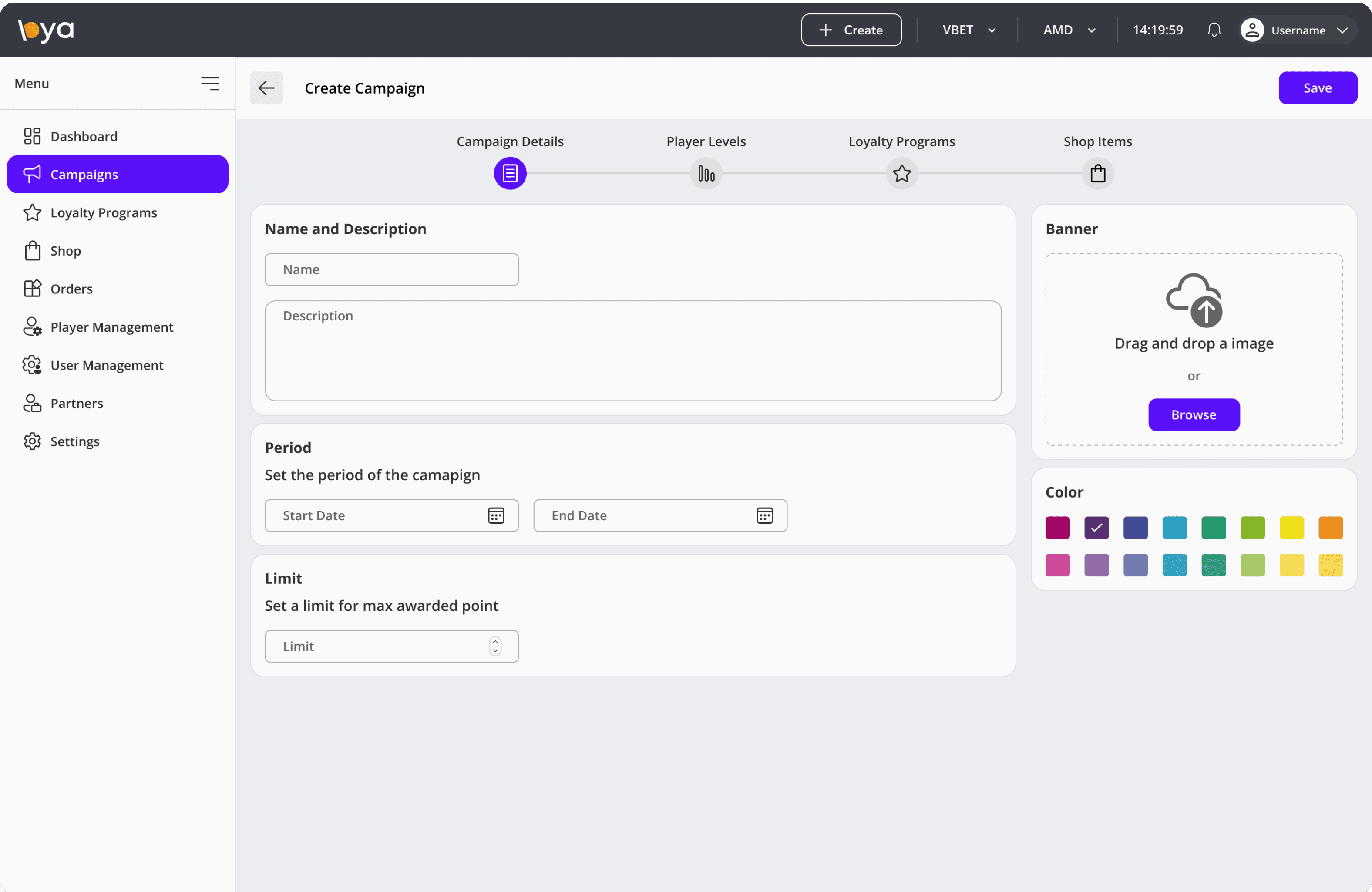Click the cloud upload icon in Banner

1194,300
